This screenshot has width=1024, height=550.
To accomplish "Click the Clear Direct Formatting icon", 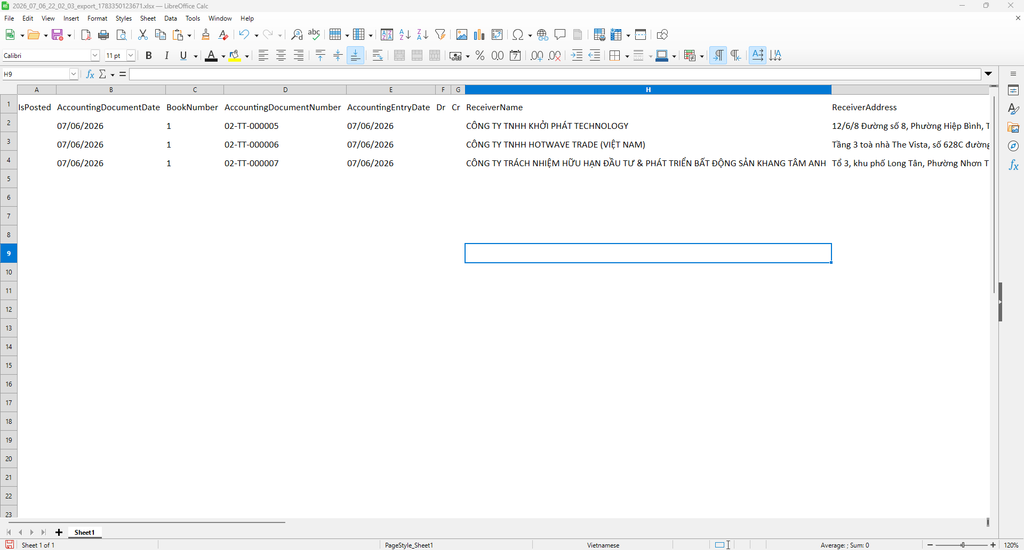I will [223, 35].
